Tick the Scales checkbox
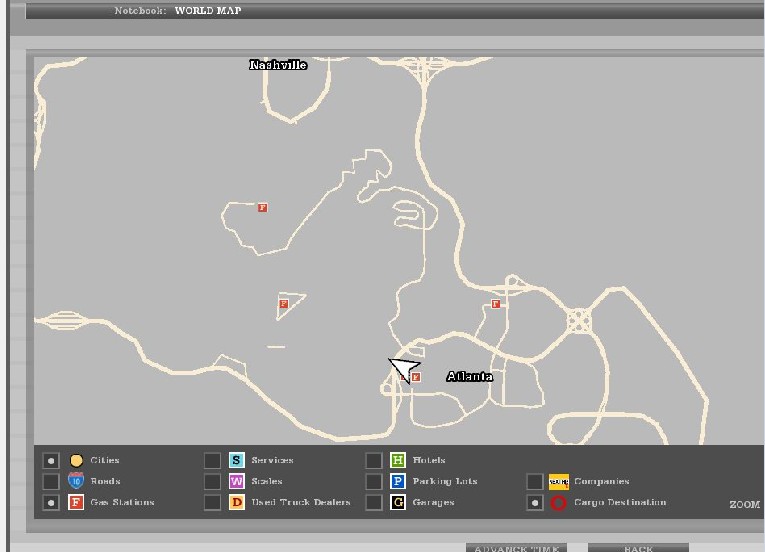The width and height of the screenshot is (765, 552). (212, 482)
